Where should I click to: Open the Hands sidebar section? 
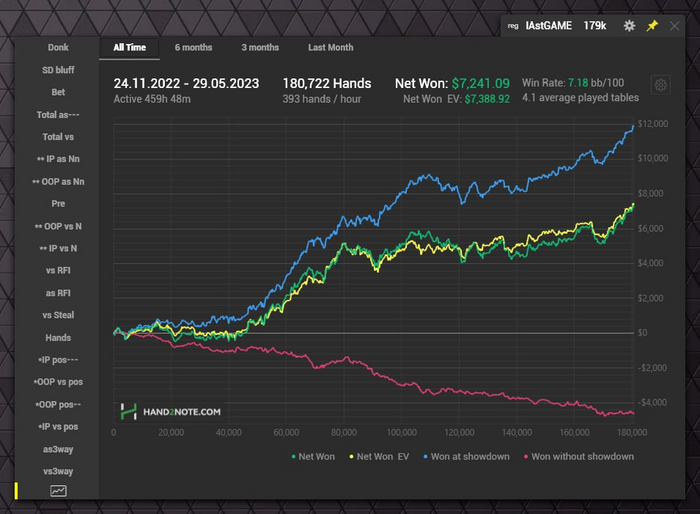coord(58,338)
